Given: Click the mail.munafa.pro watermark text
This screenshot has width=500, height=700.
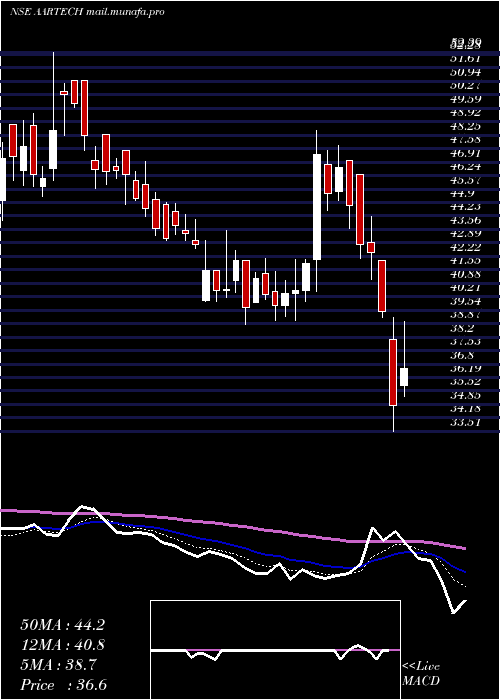Looking at the screenshot, I should coord(125,12).
